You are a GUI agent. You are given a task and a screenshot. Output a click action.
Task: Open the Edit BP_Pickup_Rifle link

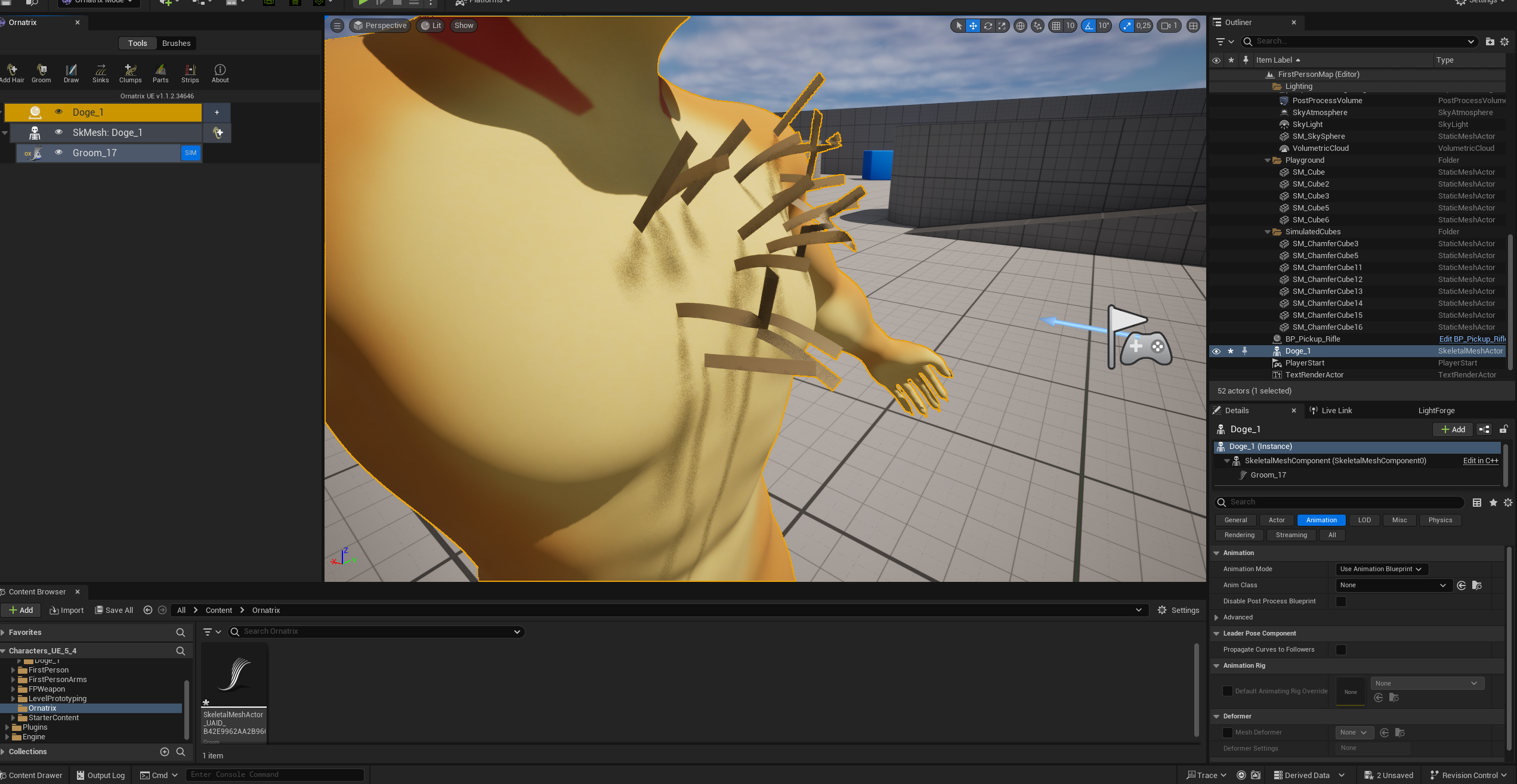pyautogui.click(x=1472, y=339)
